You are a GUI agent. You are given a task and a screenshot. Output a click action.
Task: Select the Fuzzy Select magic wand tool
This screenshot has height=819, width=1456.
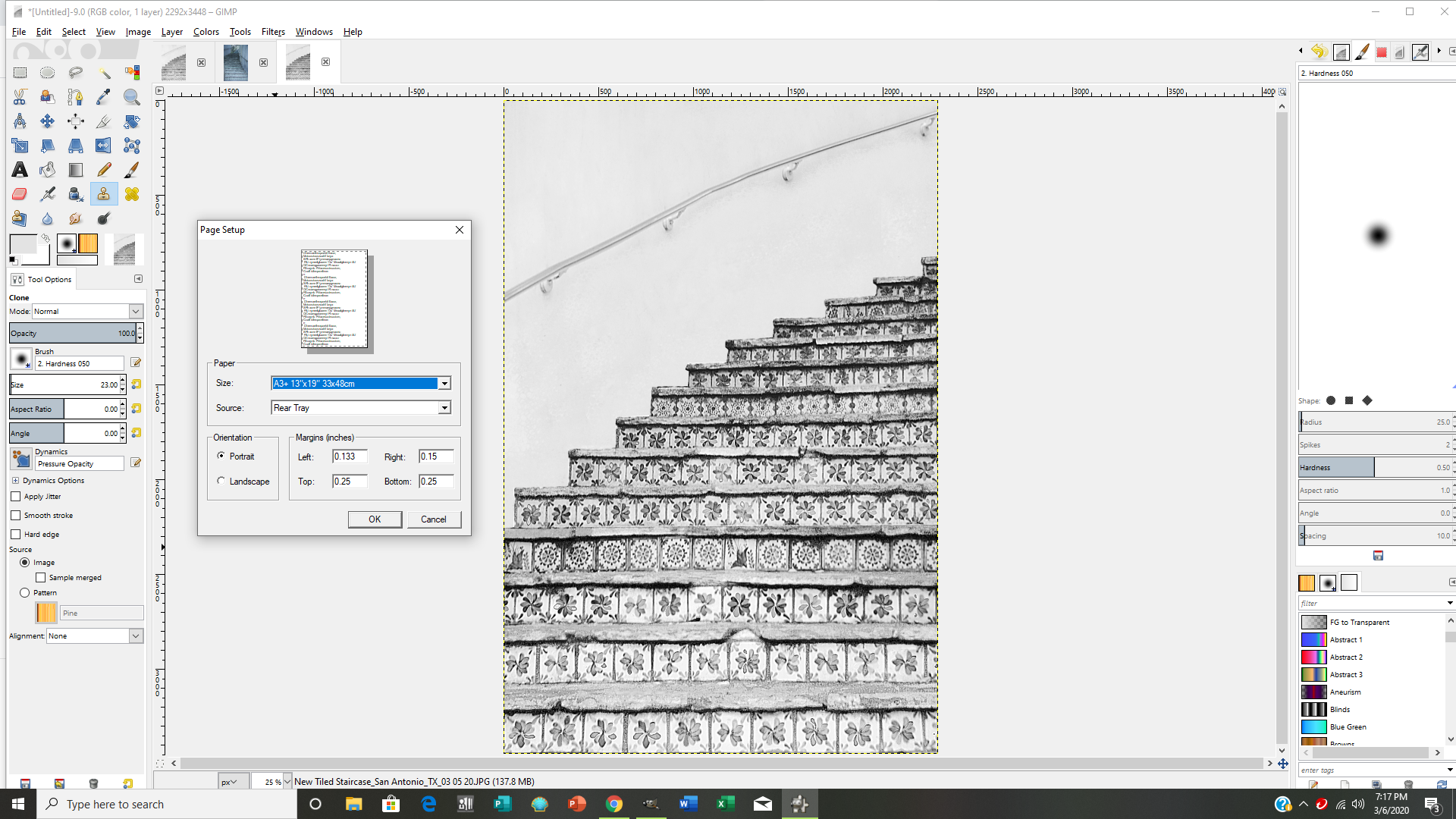pyautogui.click(x=104, y=73)
